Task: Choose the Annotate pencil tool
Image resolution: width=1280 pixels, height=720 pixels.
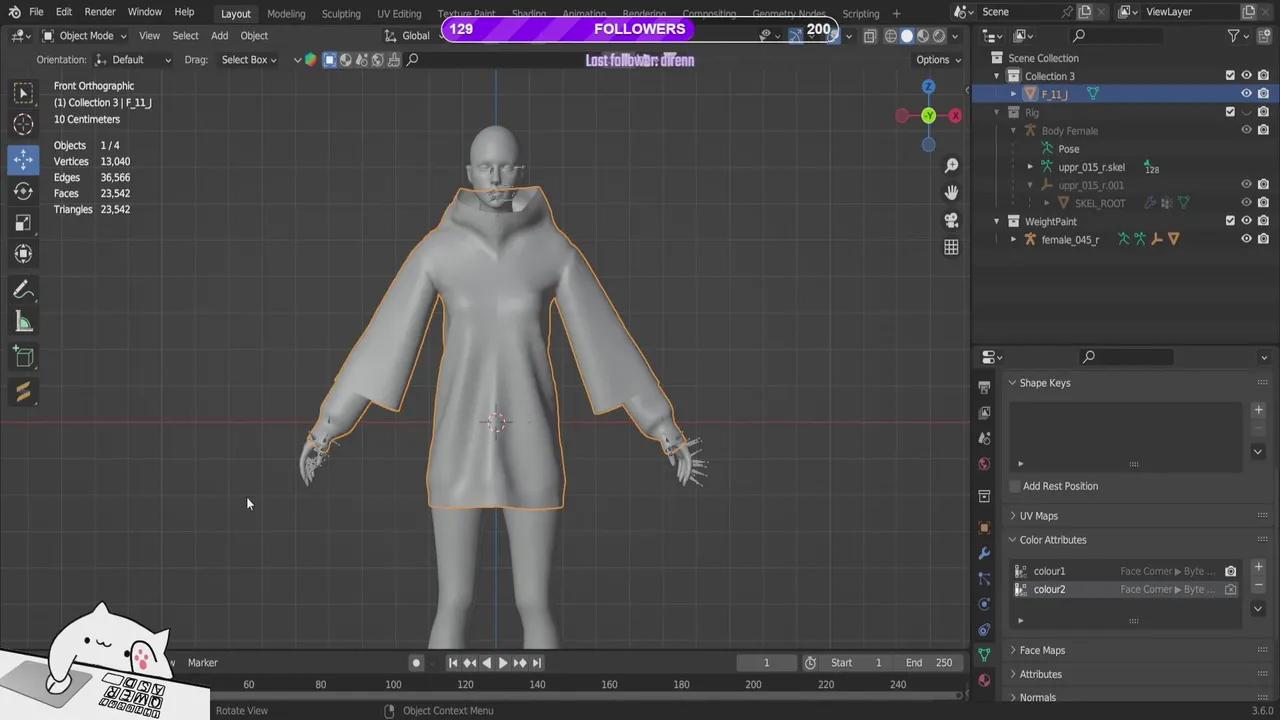Action: pos(23,290)
